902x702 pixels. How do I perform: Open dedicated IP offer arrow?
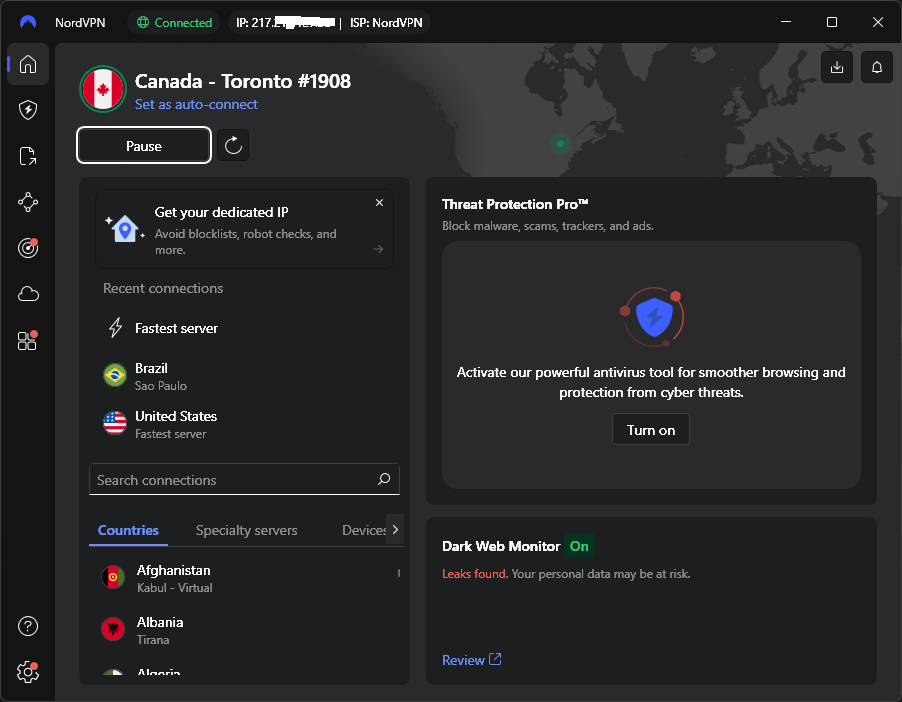point(378,249)
